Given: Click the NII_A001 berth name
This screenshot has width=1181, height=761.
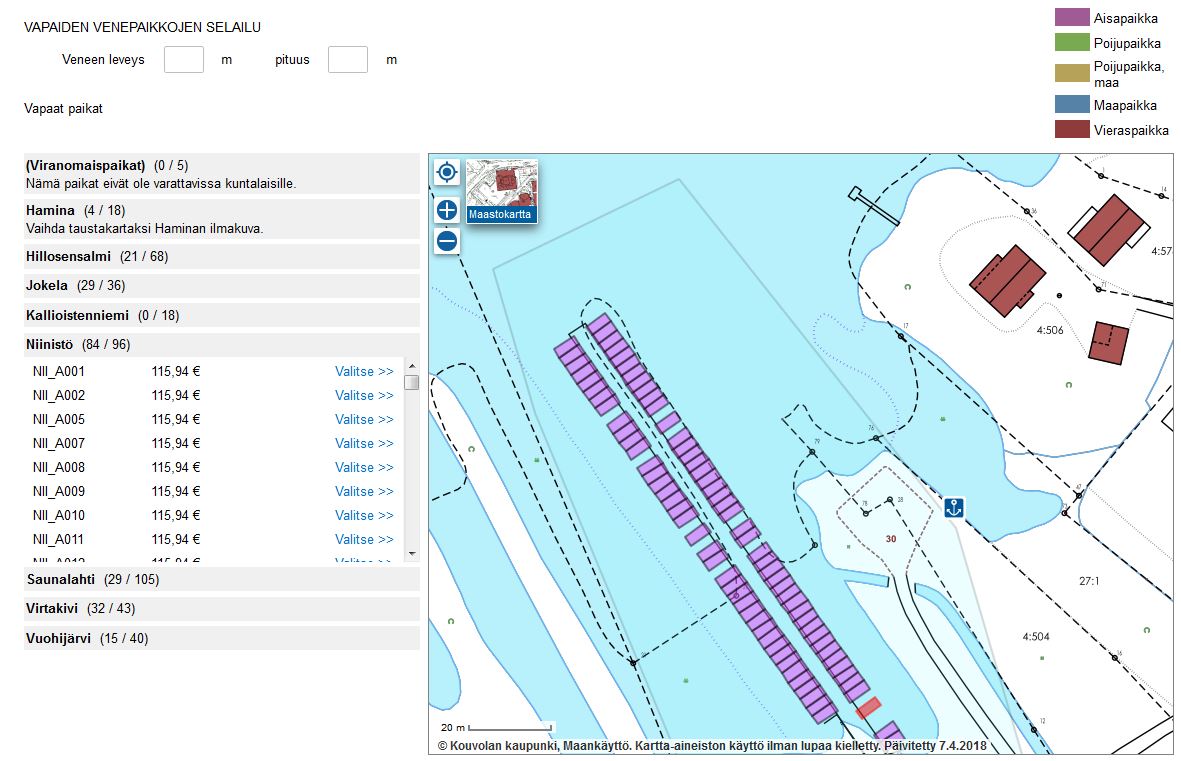Looking at the screenshot, I should point(59,371).
